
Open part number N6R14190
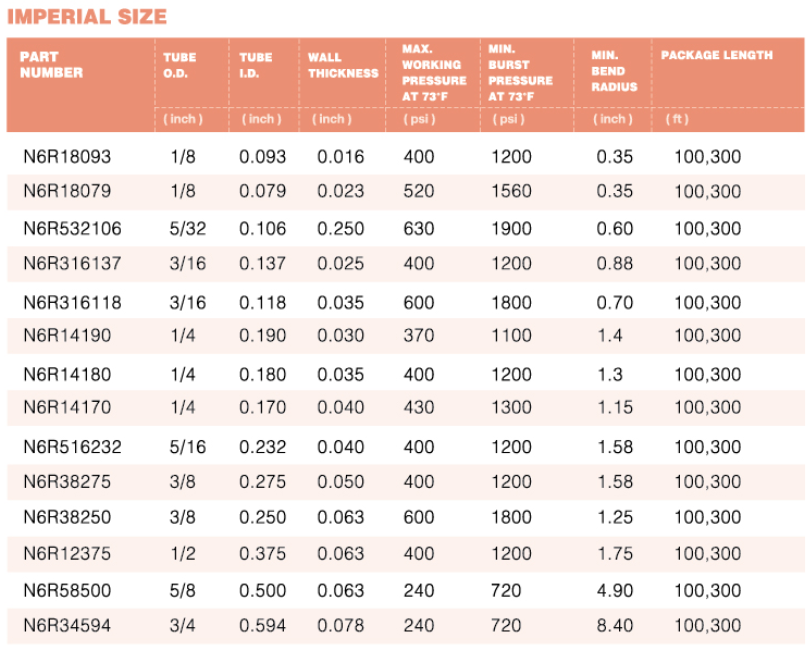[67, 336]
